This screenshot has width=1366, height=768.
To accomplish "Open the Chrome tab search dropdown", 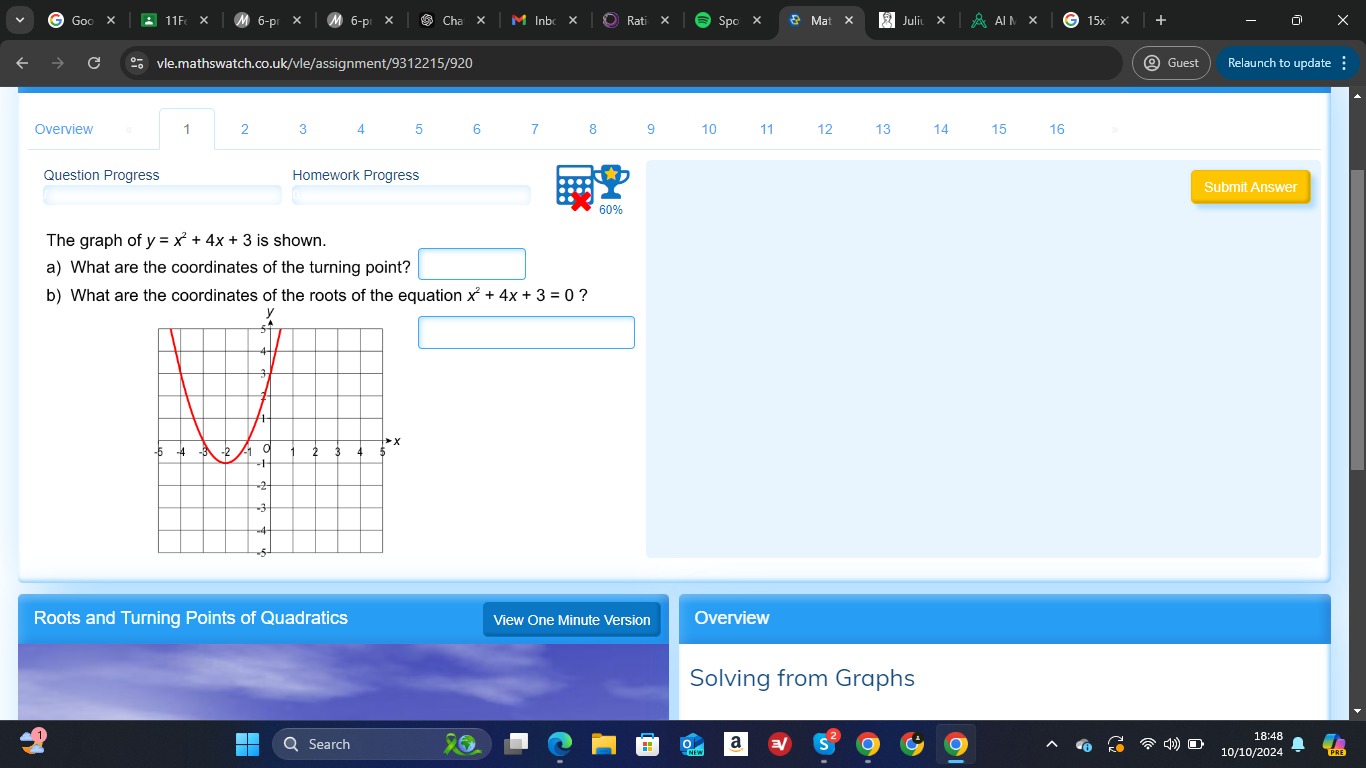I will tap(20, 20).
